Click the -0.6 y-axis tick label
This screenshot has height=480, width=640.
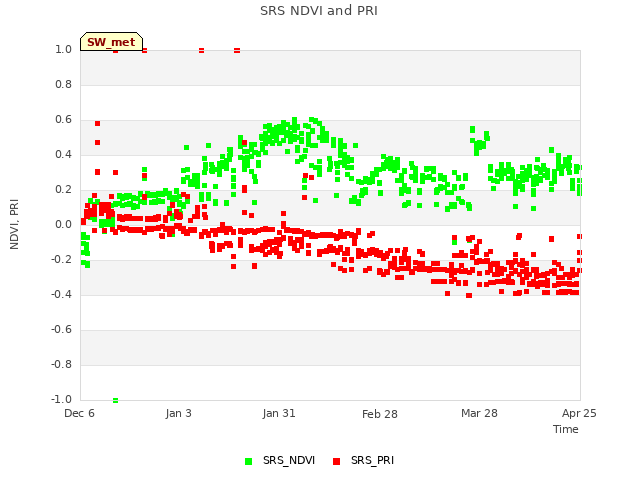[61, 329]
